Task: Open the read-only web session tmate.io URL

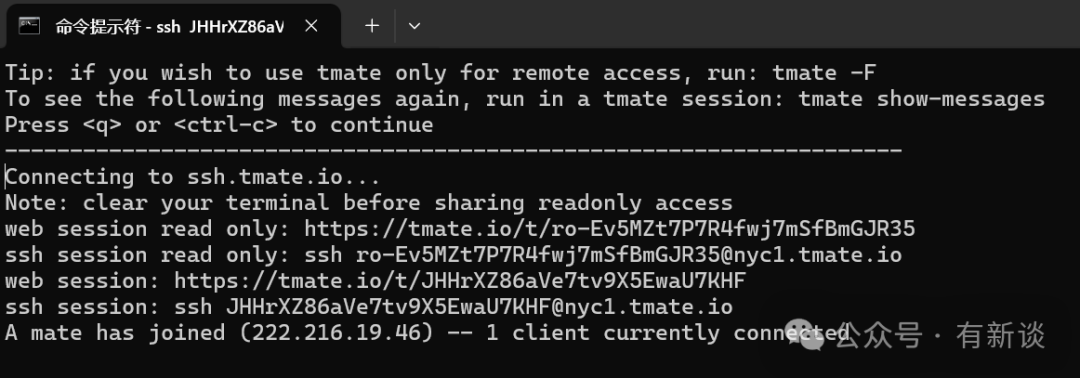Action: pyautogui.click(x=610, y=229)
